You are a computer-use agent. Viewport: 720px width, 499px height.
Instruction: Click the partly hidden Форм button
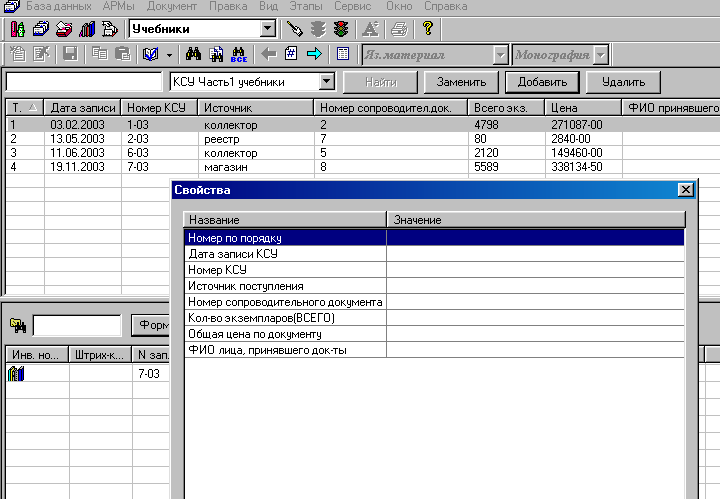(151, 325)
